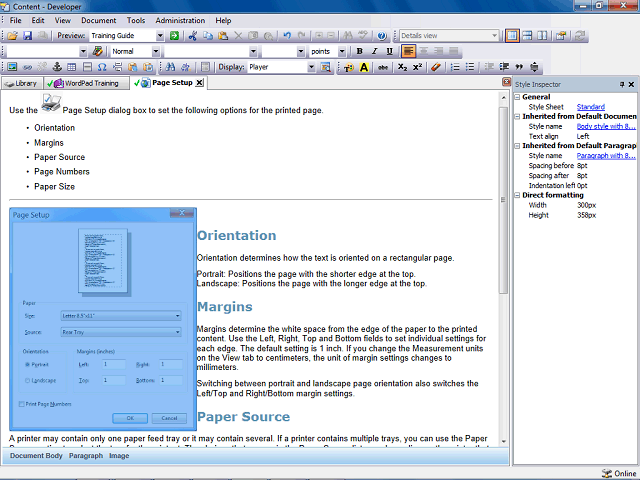The height and width of the screenshot is (480, 640).
Task: Toggle superscript formatting
Action: 417,67
